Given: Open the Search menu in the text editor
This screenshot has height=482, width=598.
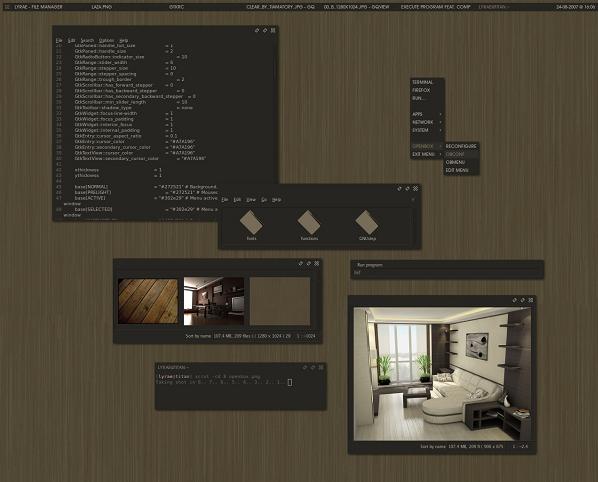Looking at the screenshot, I should 87,40.
